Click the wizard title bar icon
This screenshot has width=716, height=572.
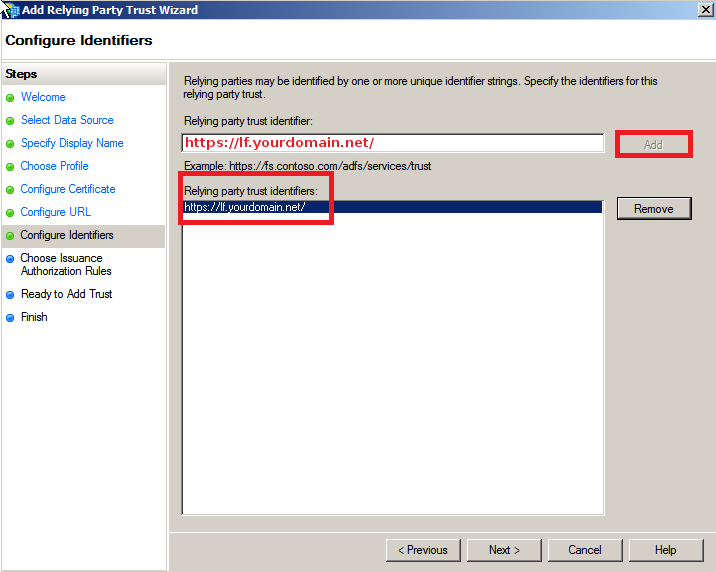click(10, 10)
